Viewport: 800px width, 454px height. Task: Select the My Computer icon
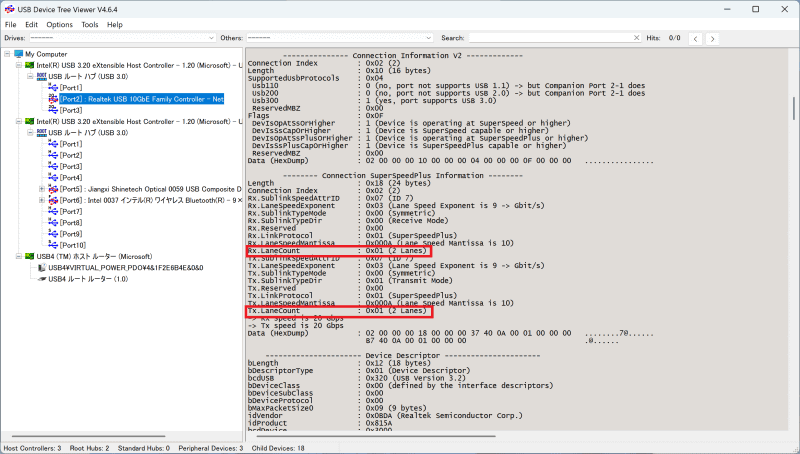19,54
